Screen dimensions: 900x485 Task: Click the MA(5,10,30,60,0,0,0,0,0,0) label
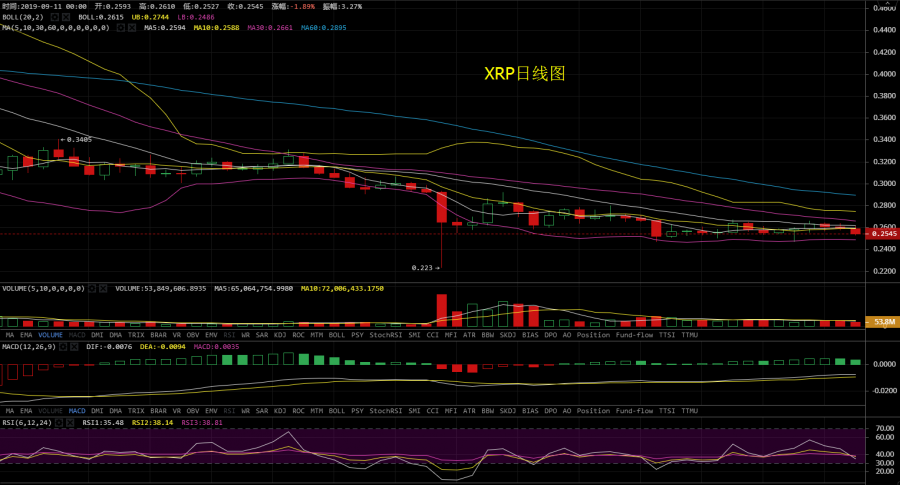point(56,28)
